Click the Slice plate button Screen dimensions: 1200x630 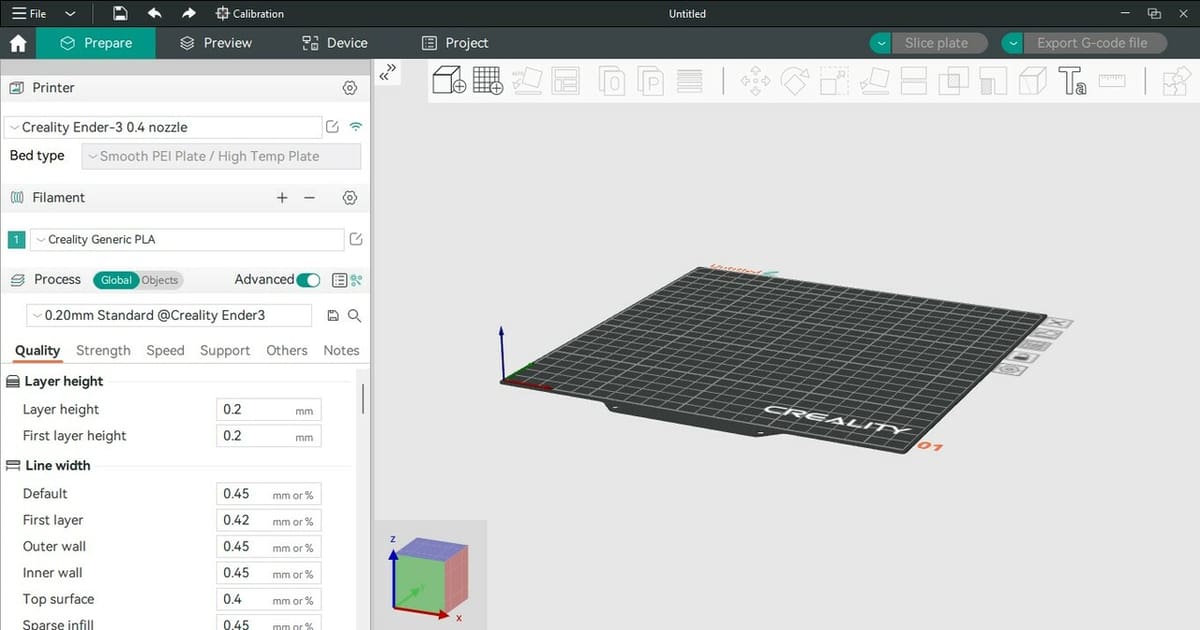[x=939, y=43]
